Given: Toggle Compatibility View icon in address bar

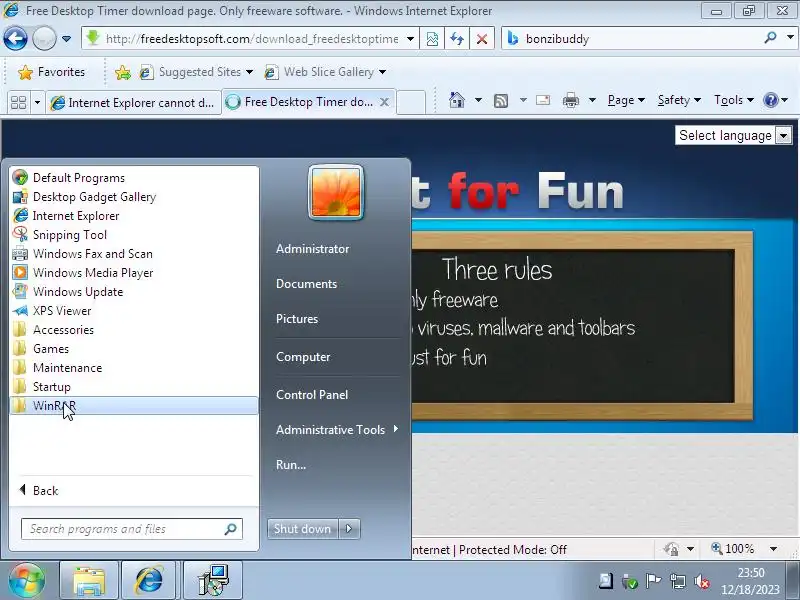Looking at the screenshot, I should [x=432, y=39].
